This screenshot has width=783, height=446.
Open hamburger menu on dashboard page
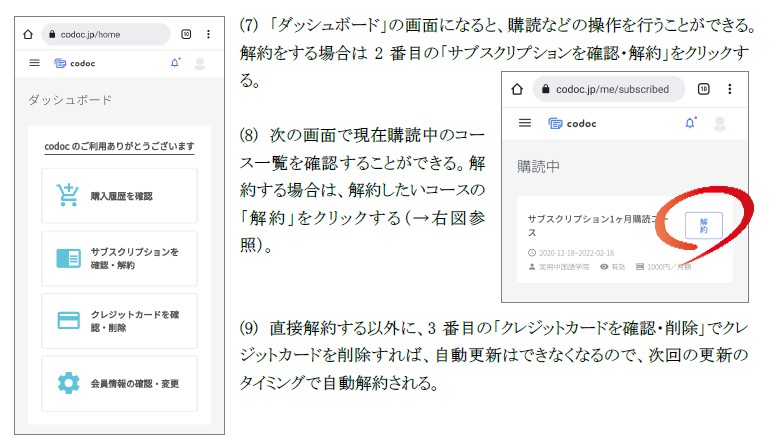coord(34,63)
